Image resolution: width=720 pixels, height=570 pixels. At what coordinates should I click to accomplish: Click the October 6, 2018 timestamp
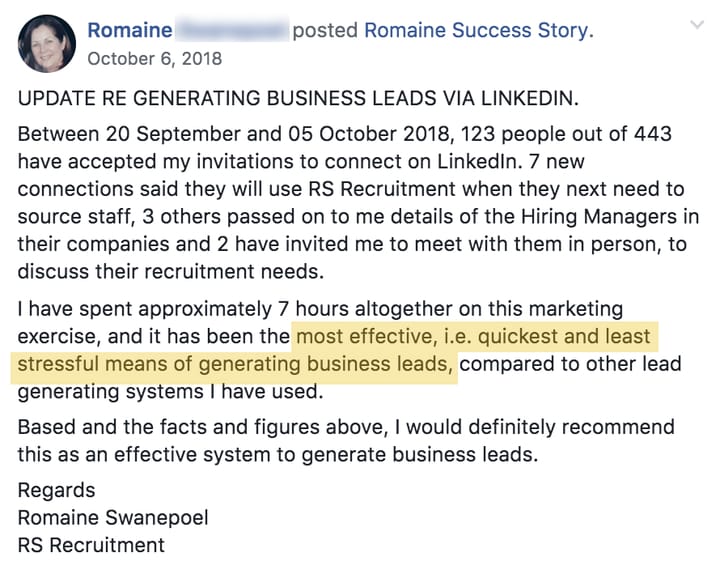154,58
